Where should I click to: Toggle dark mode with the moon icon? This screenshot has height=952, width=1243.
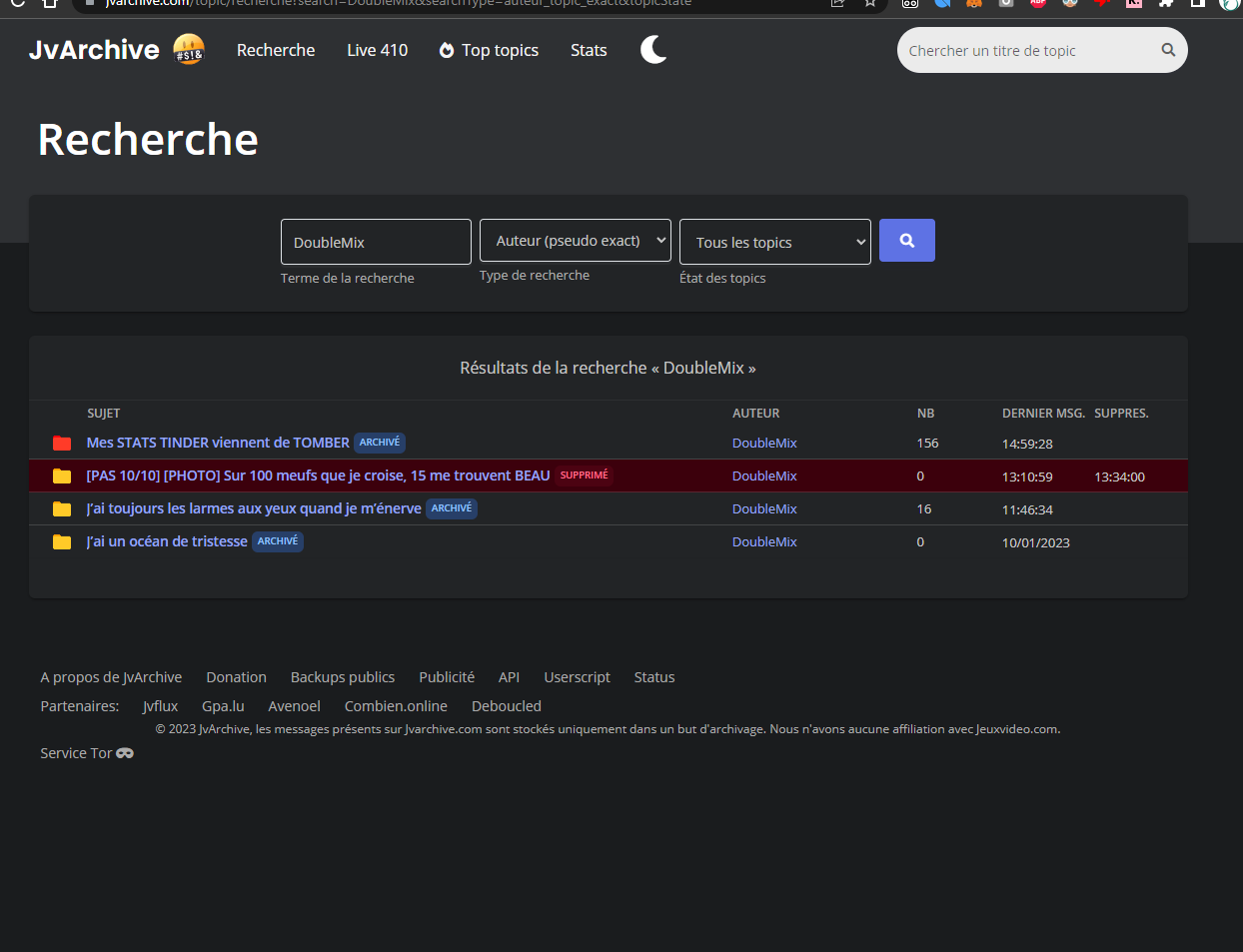(653, 49)
